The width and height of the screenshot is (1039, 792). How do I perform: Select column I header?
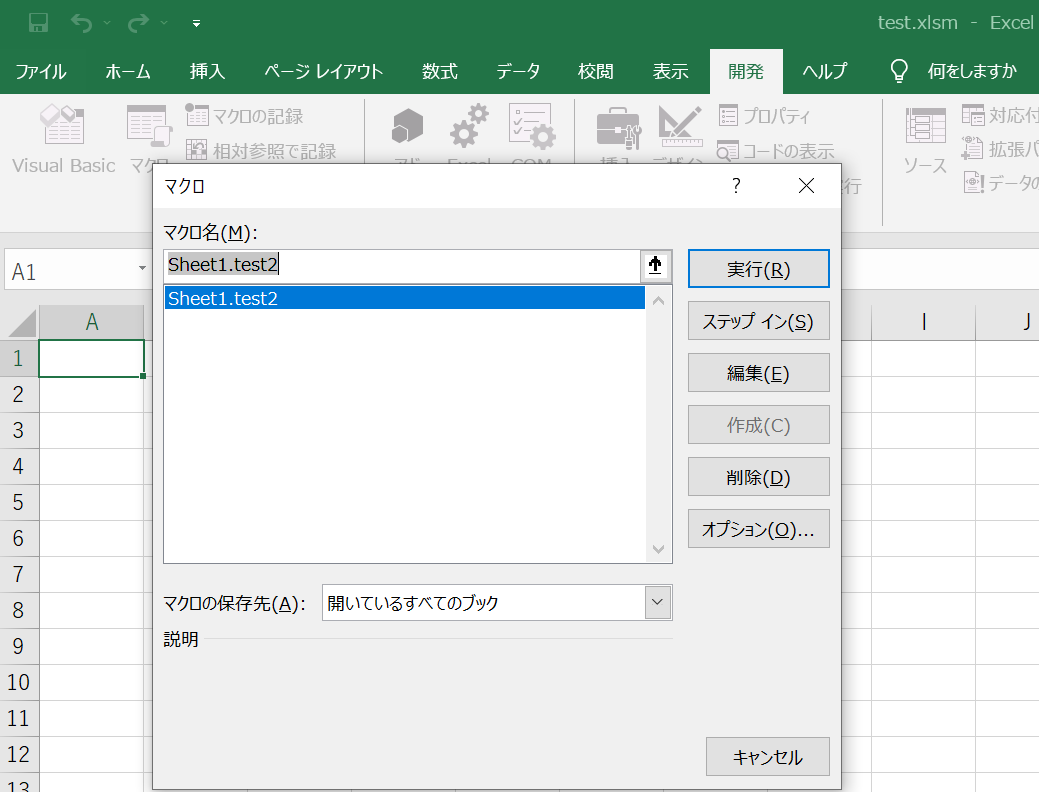pos(924,322)
